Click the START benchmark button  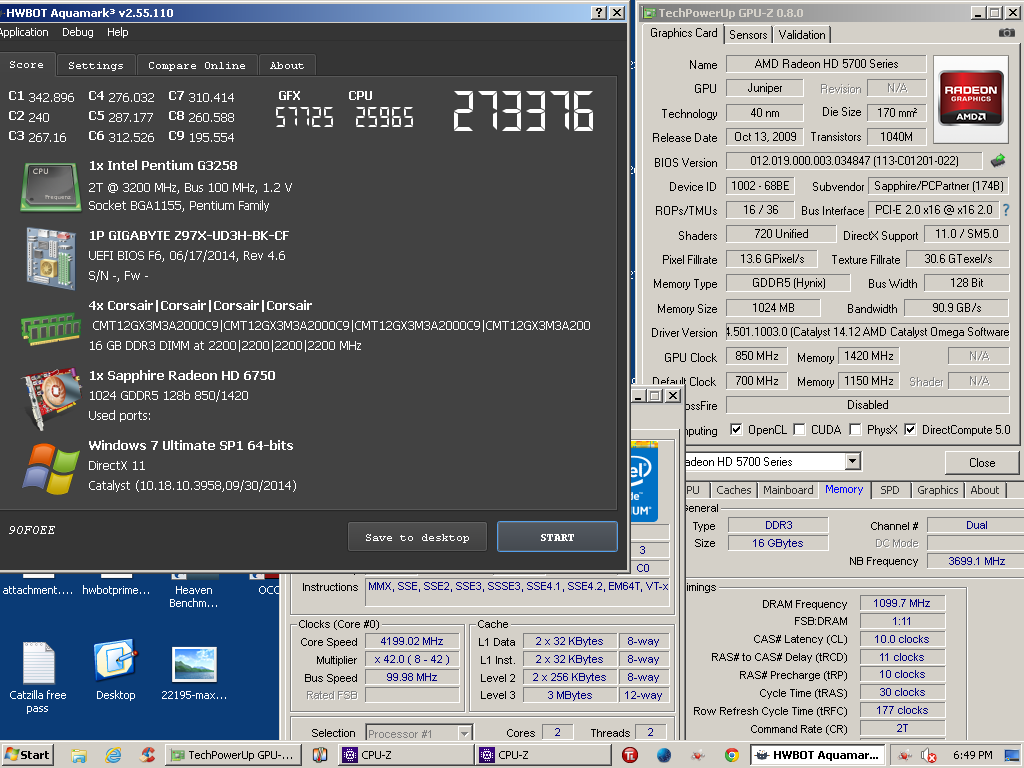(x=557, y=537)
